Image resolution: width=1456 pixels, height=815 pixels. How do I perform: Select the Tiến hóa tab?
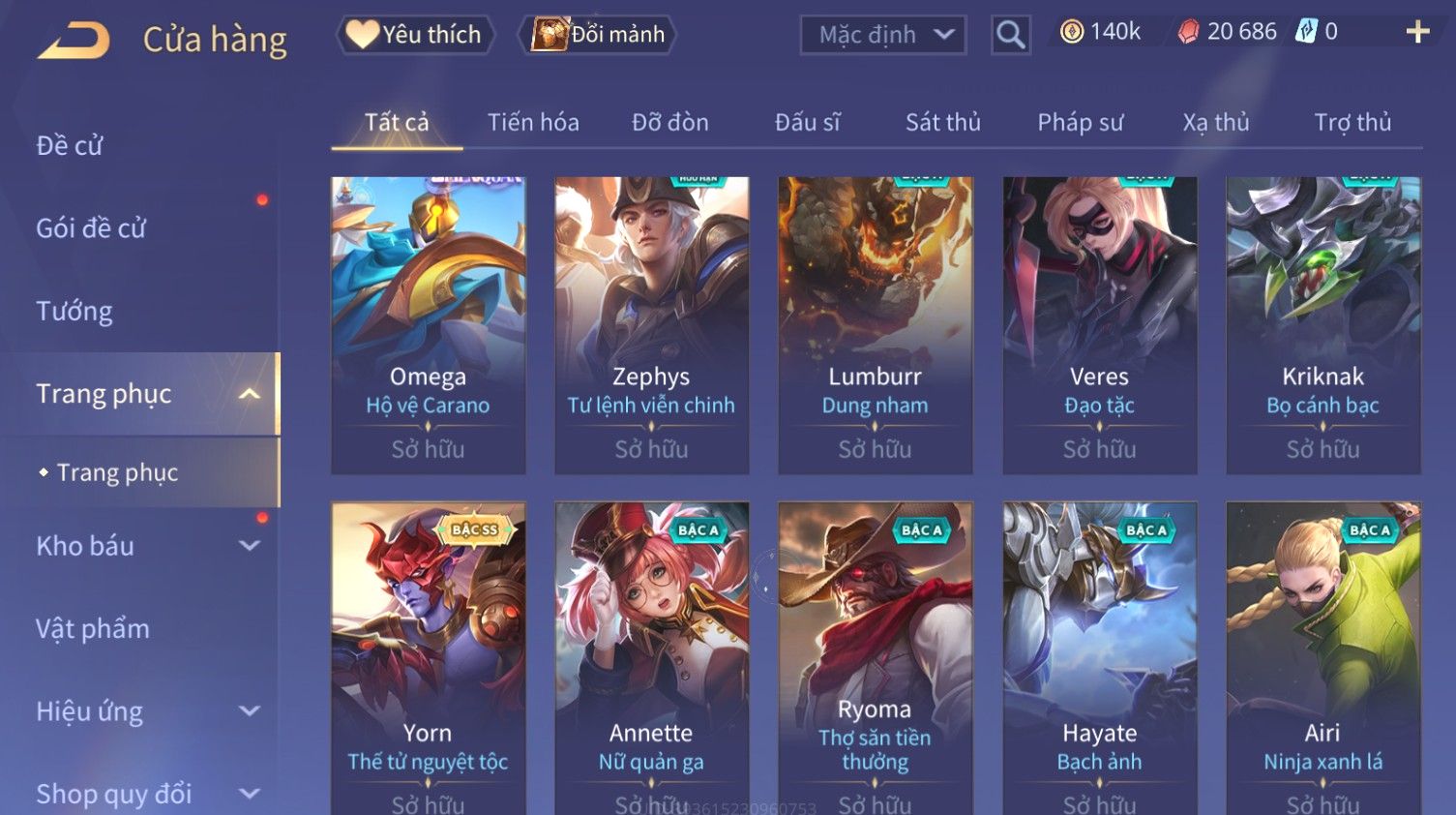(533, 123)
